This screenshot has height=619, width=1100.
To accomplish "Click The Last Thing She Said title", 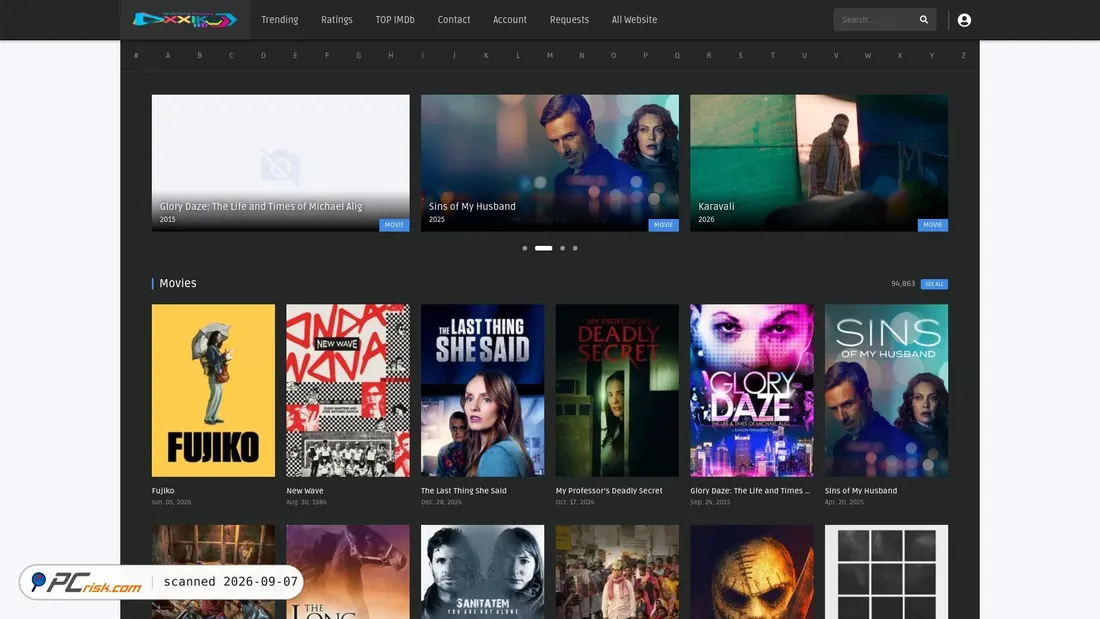I will click(464, 491).
